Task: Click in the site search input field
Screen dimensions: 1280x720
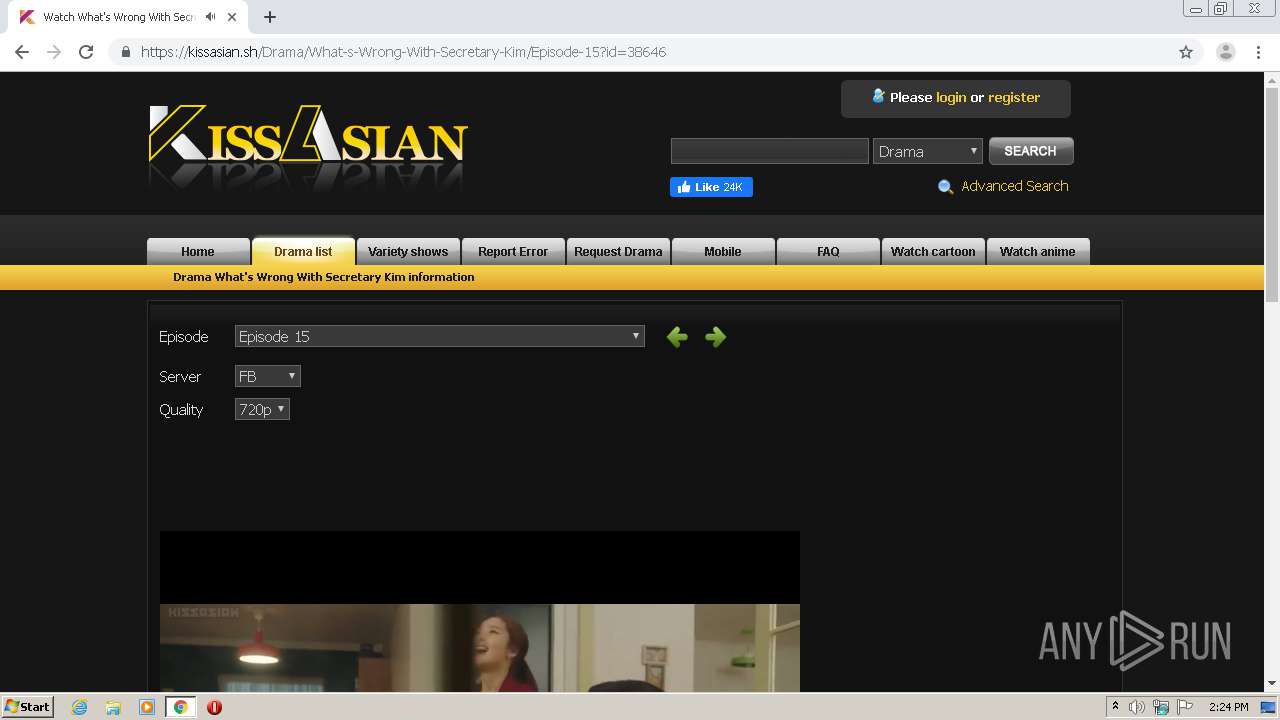Action: 769,151
